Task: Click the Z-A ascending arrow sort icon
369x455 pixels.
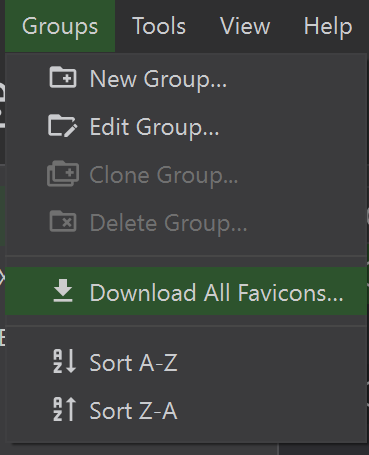Action: [x=65, y=409]
